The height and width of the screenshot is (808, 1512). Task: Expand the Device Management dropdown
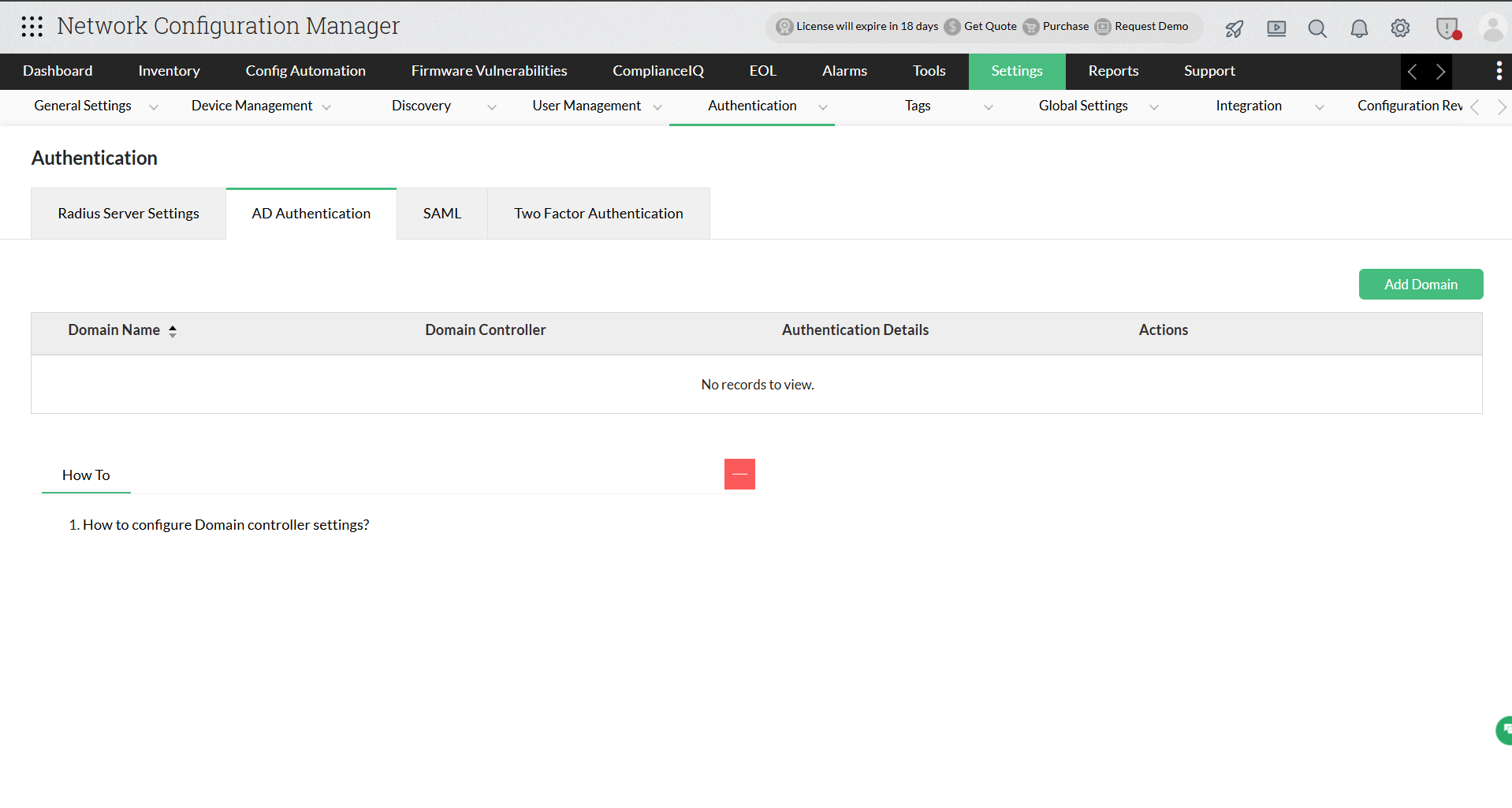click(326, 107)
